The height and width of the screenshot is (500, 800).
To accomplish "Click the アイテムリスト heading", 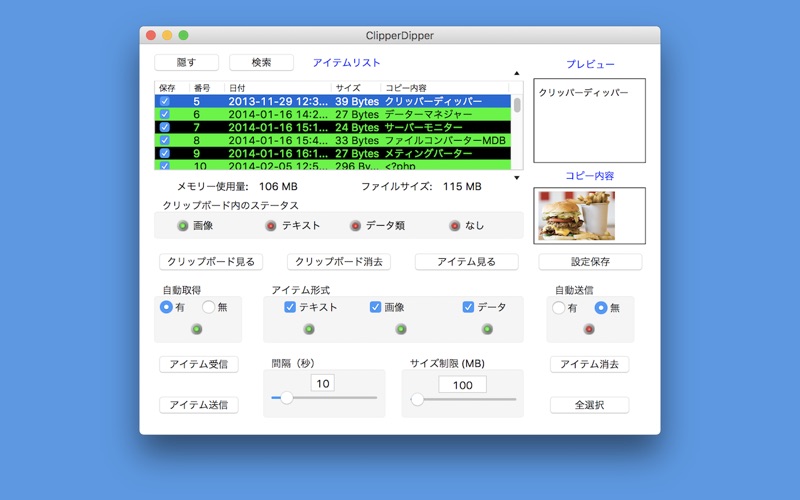I will pyautogui.click(x=346, y=63).
